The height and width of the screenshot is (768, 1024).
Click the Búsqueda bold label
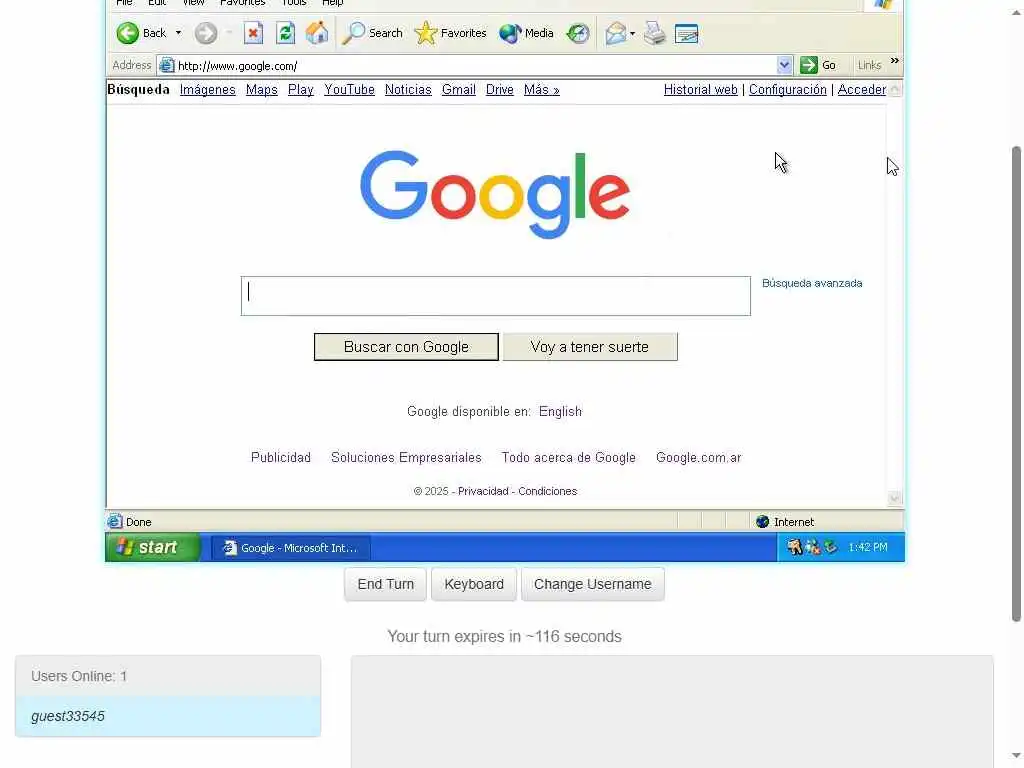click(x=138, y=89)
